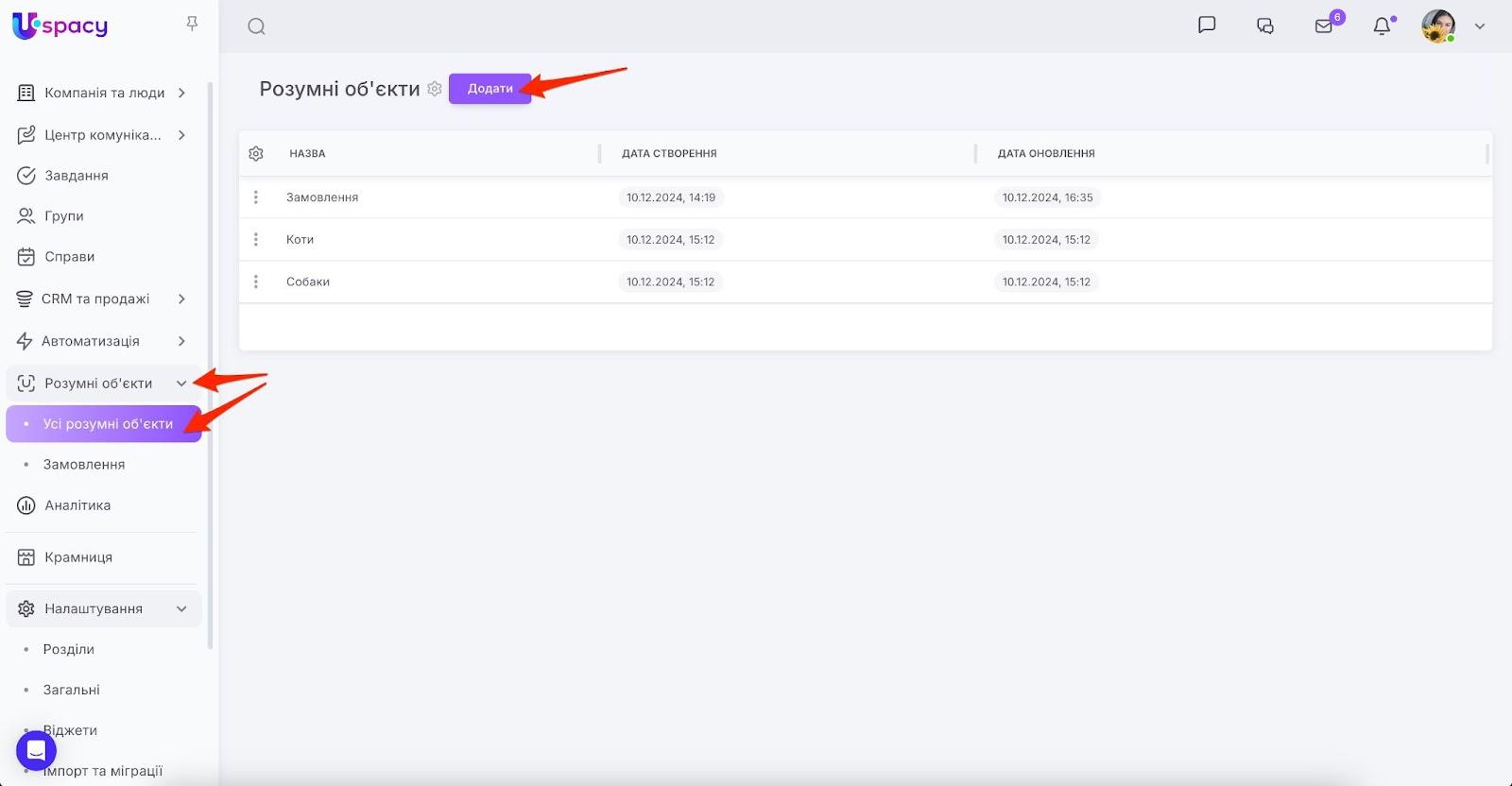1512x786 pixels.
Task: Open table column settings gear
Action: point(256,153)
